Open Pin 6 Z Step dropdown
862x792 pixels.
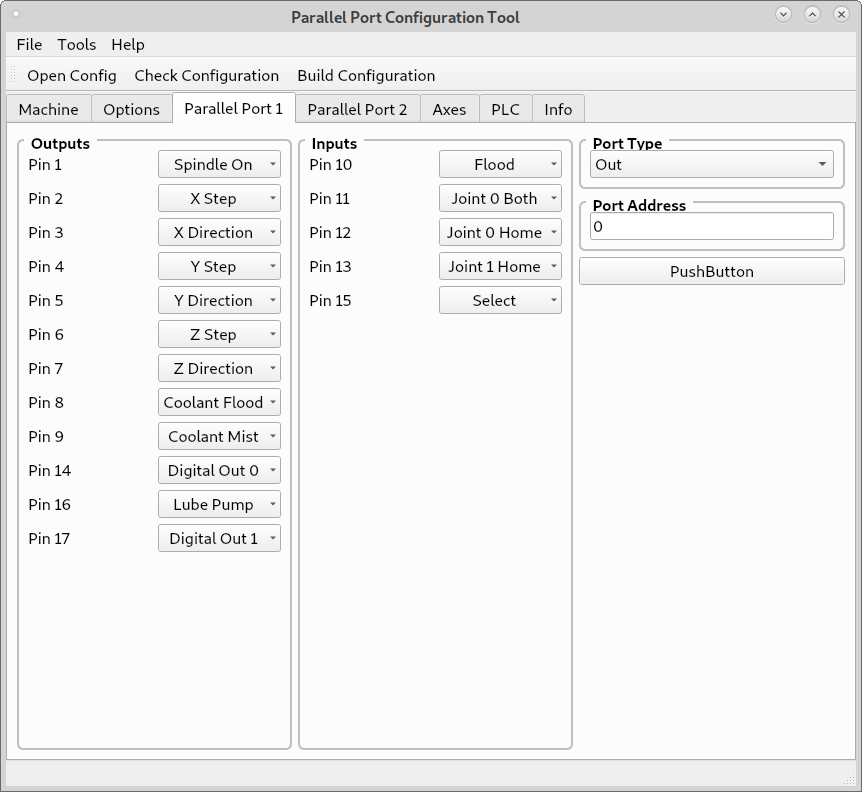[219, 335]
